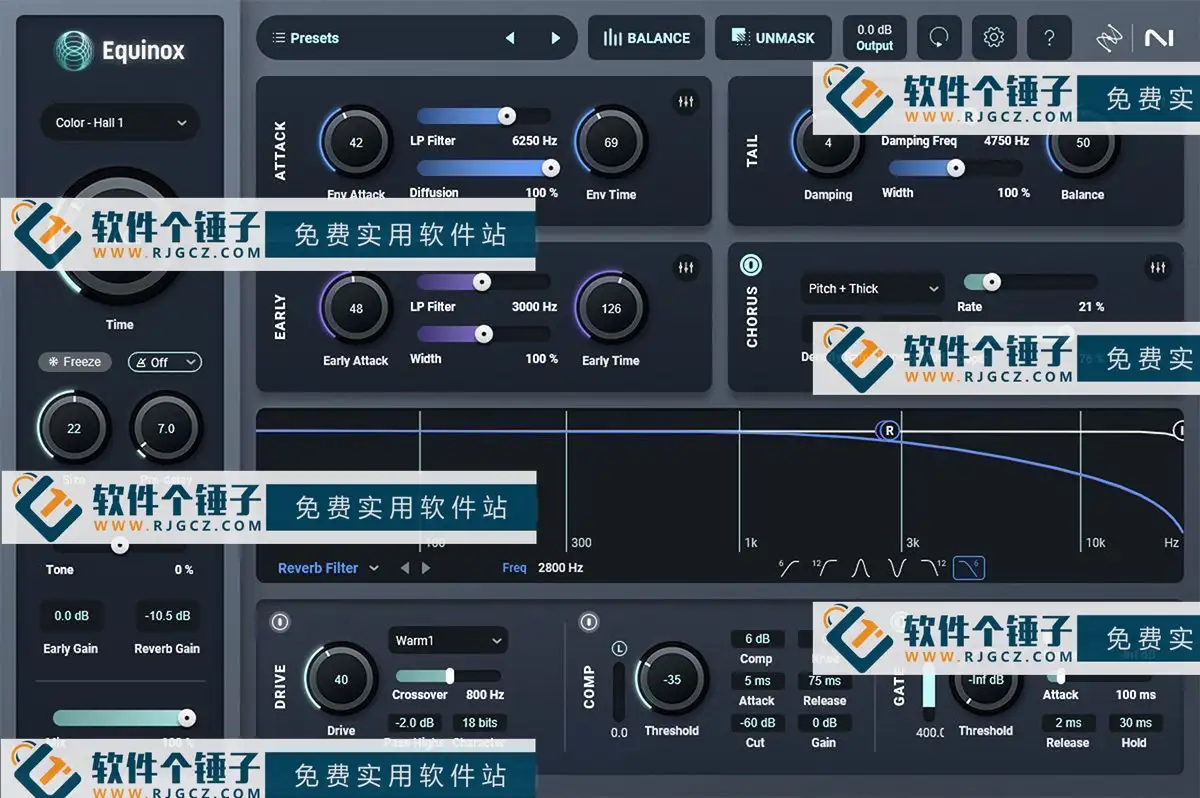Click the Reverb Gain -10.5 dB field

pyautogui.click(x=167, y=616)
